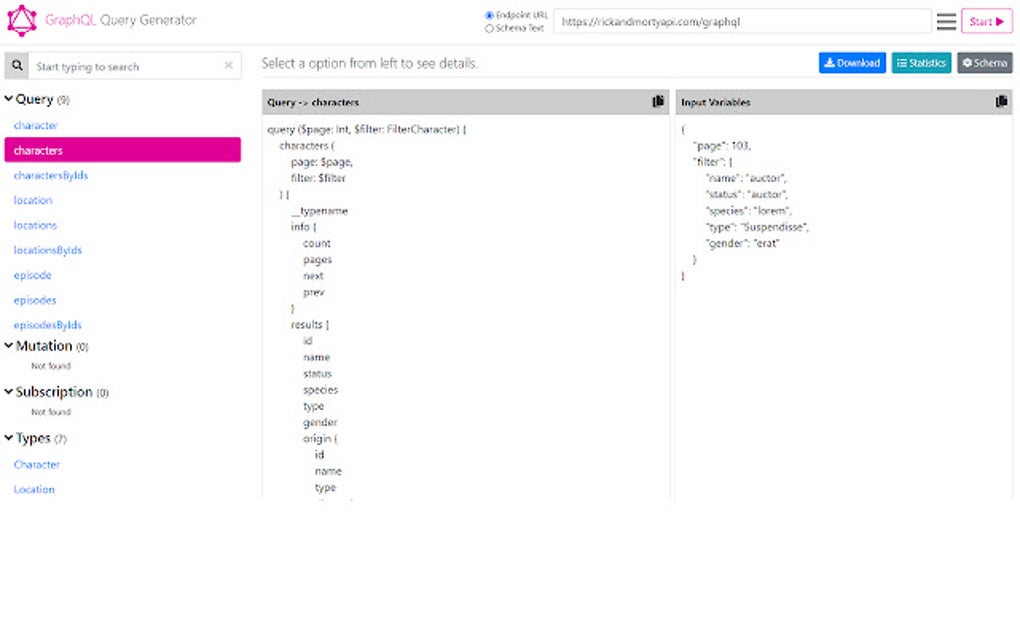Open the hamburger menu next to the URL field
The width and height of the screenshot is (1020, 638).
(946, 20)
